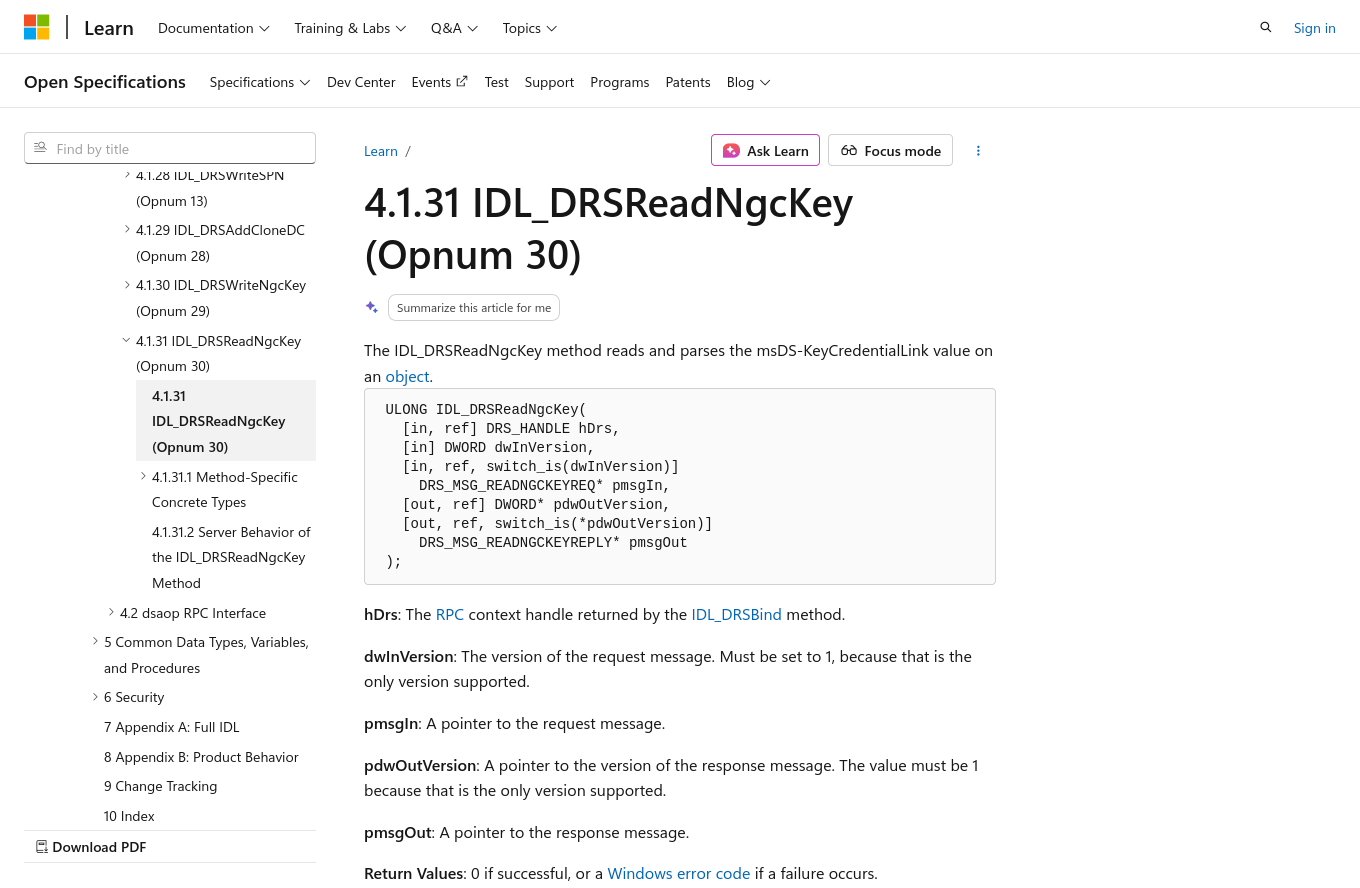Open search with magnifier icon

tap(1266, 28)
